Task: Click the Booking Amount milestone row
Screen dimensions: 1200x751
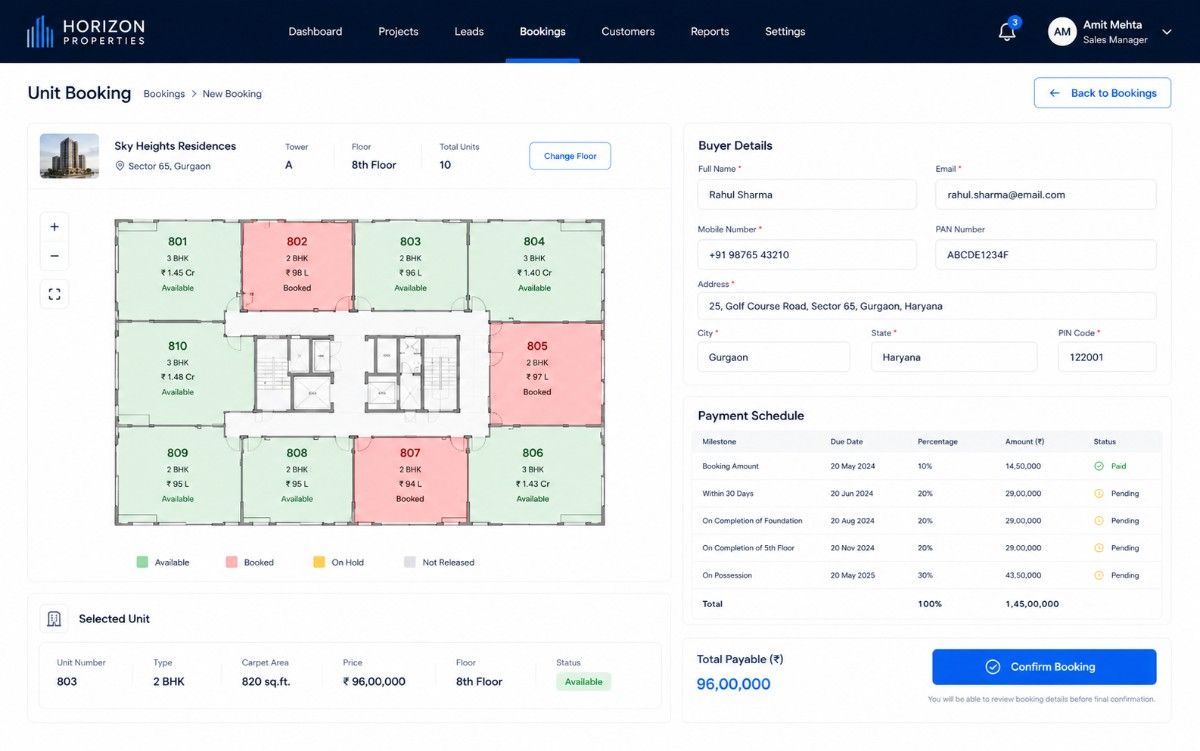Action: coord(927,466)
